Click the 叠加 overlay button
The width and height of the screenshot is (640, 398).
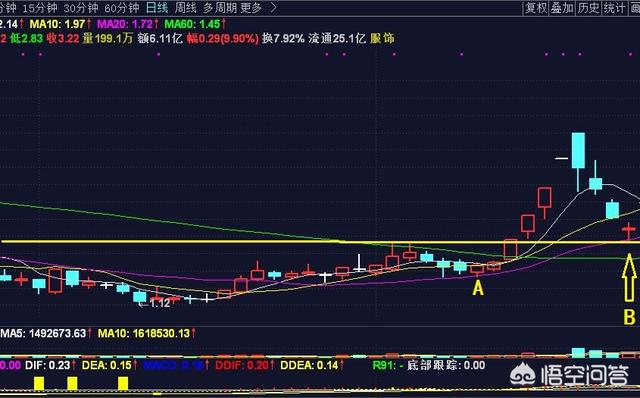[562, 8]
